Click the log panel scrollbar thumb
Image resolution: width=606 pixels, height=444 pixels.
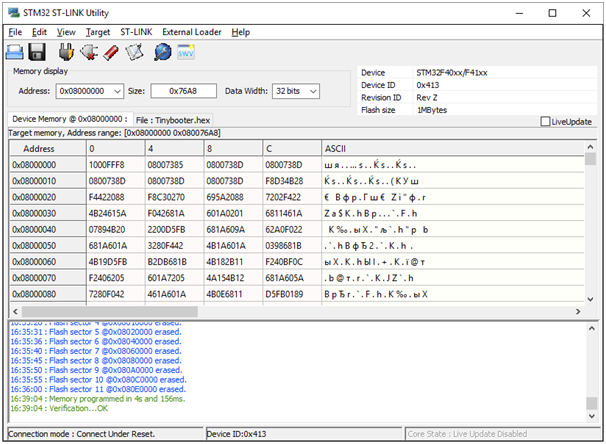click(591, 403)
